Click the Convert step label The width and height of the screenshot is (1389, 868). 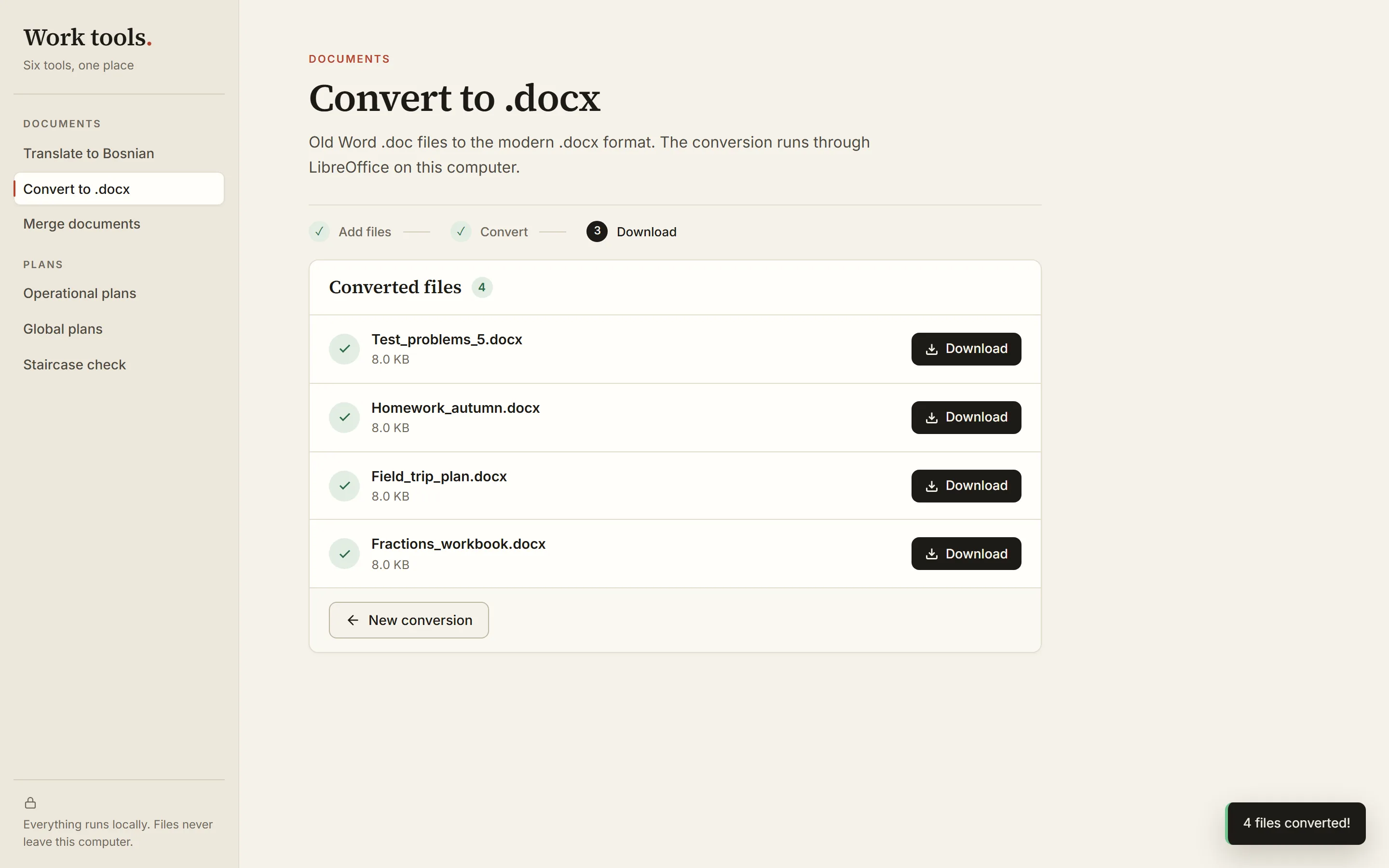coord(504,232)
